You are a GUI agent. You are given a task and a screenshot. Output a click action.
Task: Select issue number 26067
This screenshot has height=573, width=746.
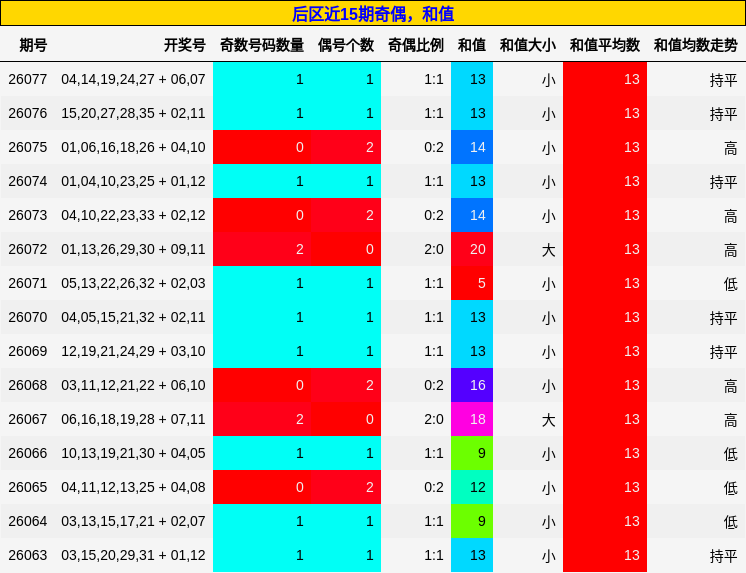28,419
